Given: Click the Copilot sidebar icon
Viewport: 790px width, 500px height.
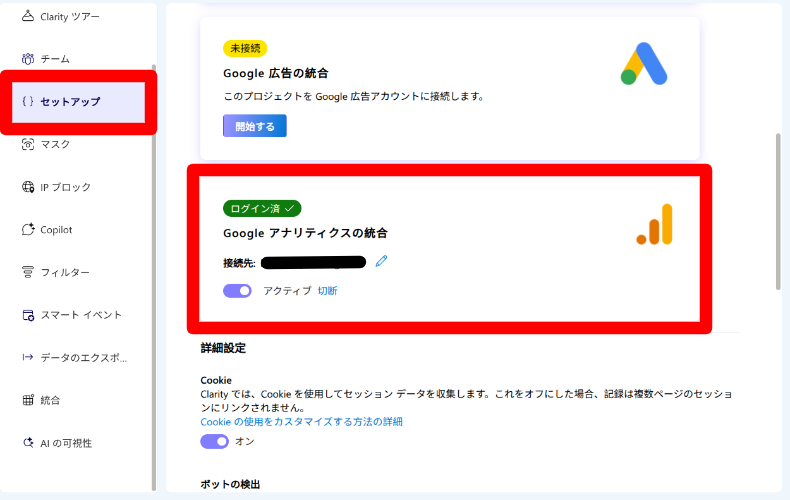Looking at the screenshot, I should click(28, 230).
